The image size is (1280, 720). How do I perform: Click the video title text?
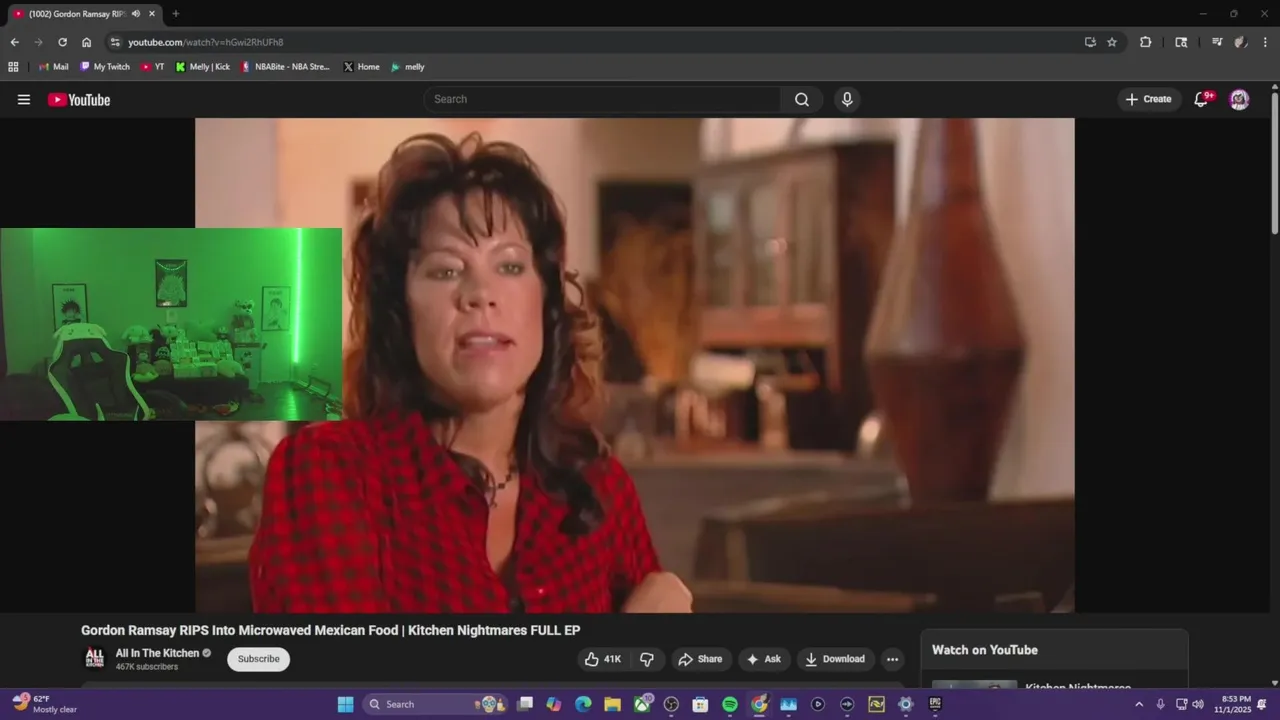[x=331, y=630]
